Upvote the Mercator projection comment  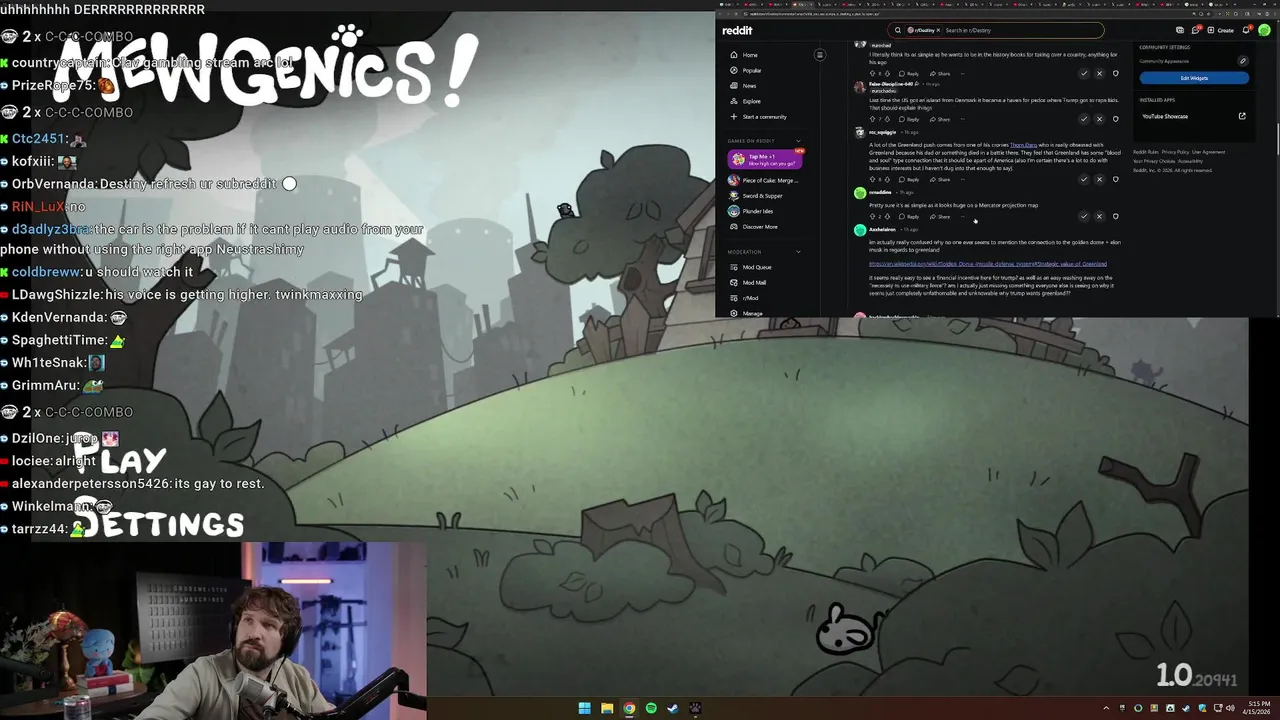click(872, 217)
